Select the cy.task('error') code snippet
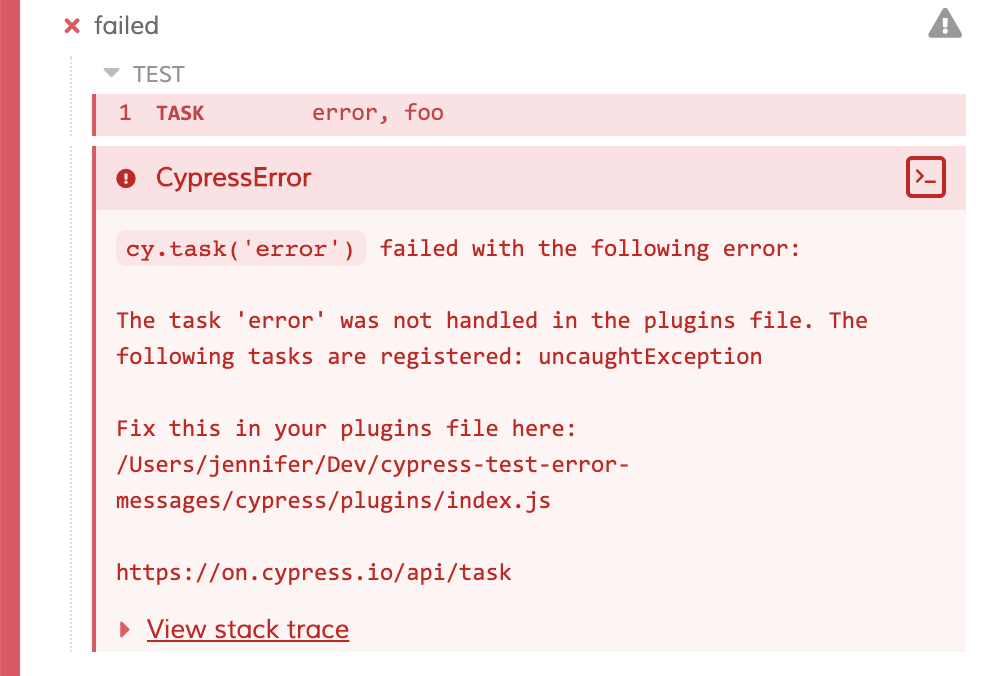This screenshot has height=676, width=996. [240, 247]
